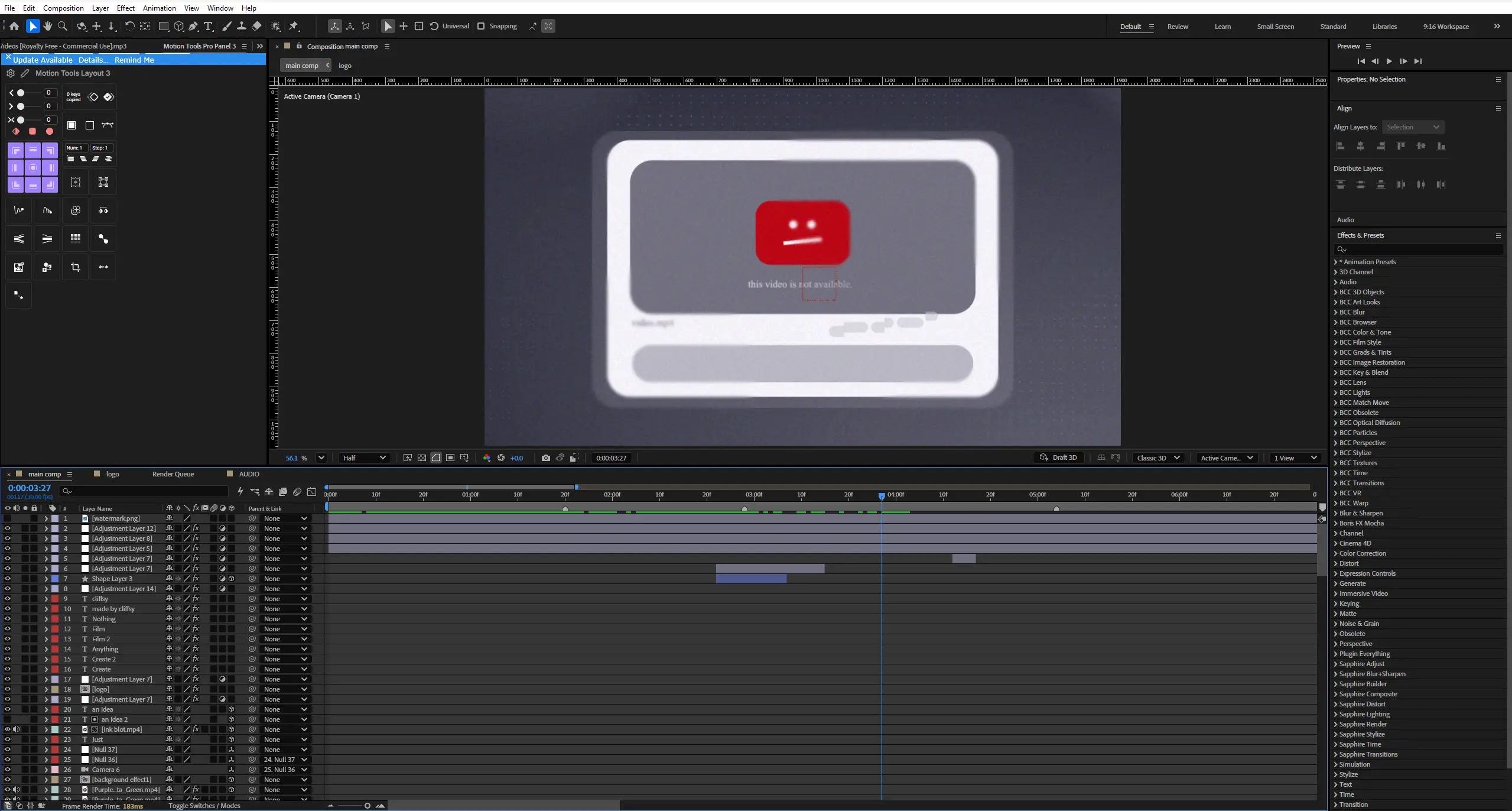Image resolution: width=1512 pixels, height=811 pixels.
Task: Expand the Color Correction effects category
Action: [x=1335, y=553]
